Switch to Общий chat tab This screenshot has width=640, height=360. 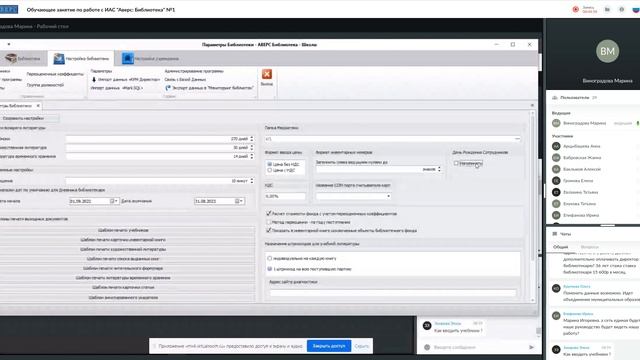[560, 247]
